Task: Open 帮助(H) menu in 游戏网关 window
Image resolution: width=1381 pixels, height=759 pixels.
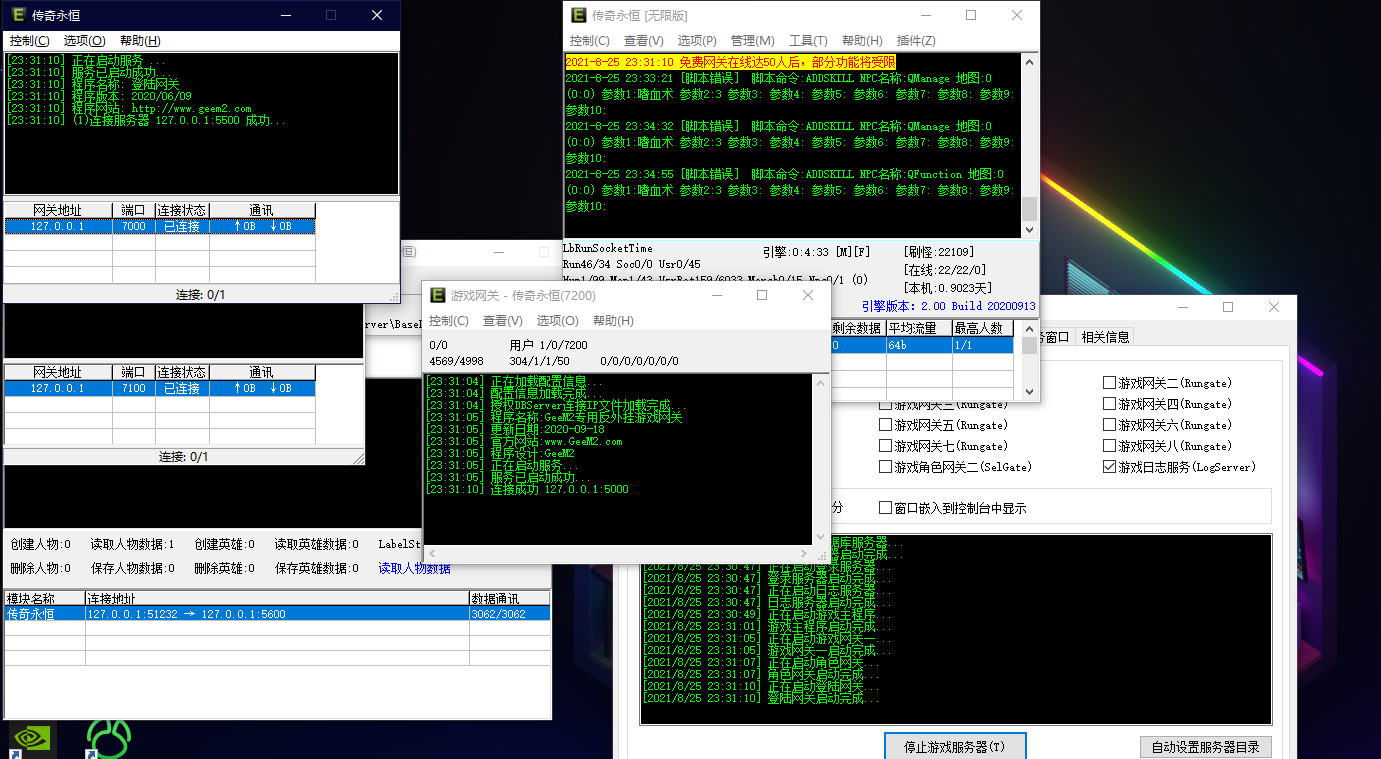Action: (613, 321)
